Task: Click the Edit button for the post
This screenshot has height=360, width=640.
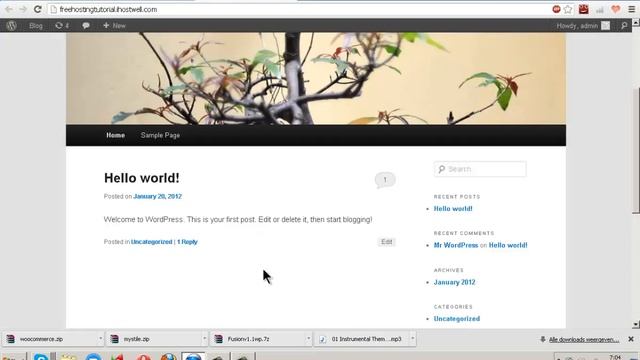Action: point(387,242)
